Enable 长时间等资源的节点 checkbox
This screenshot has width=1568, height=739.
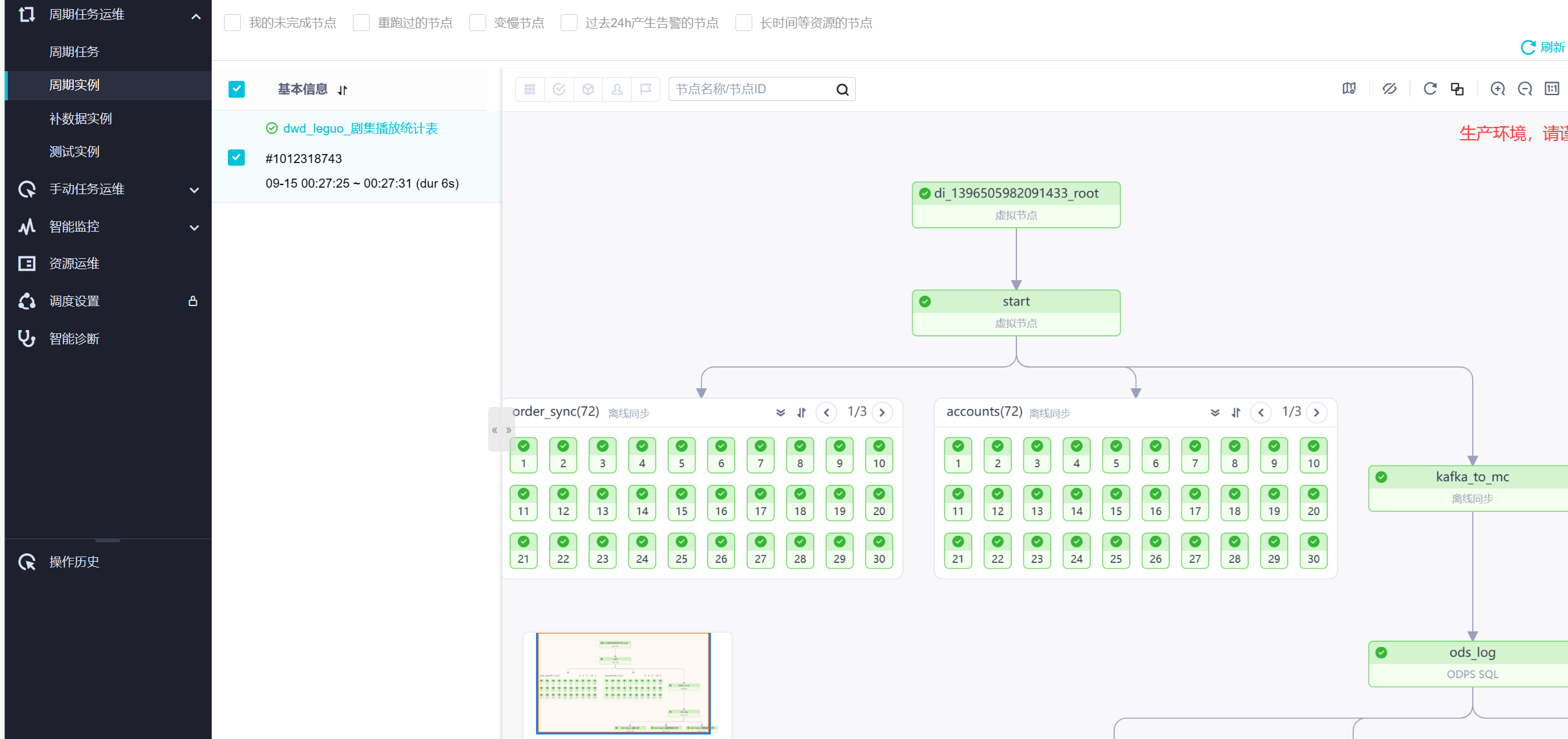click(x=744, y=23)
